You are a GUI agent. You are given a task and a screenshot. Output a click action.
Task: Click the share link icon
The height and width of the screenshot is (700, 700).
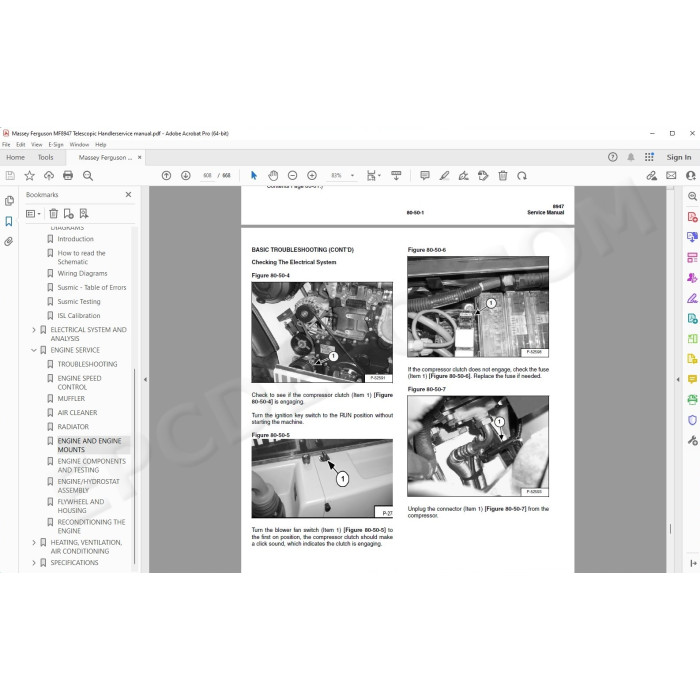coord(651,175)
